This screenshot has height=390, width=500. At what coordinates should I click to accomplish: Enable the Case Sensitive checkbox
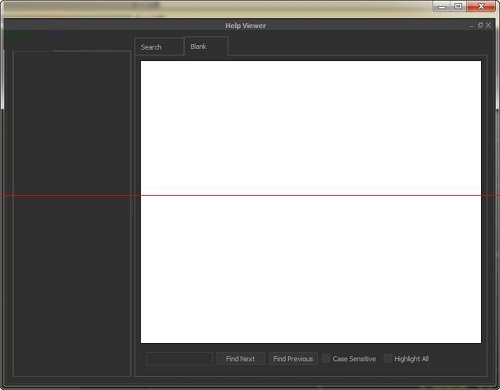point(326,359)
